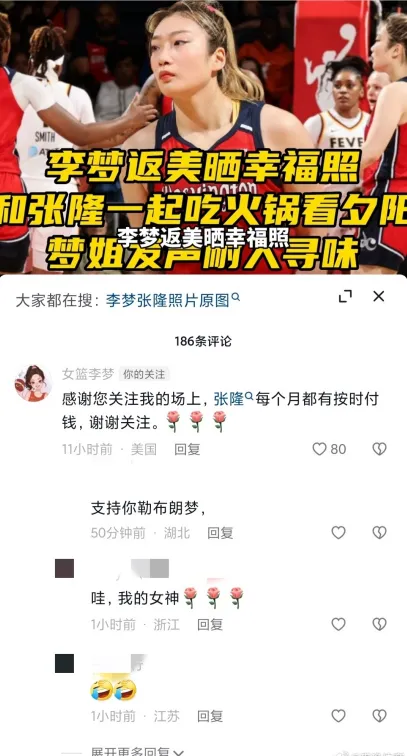The height and width of the screenshot is (756, 407).
Task: Dislike the laughing emoji comment from 江苏
Action: point(380,716)
